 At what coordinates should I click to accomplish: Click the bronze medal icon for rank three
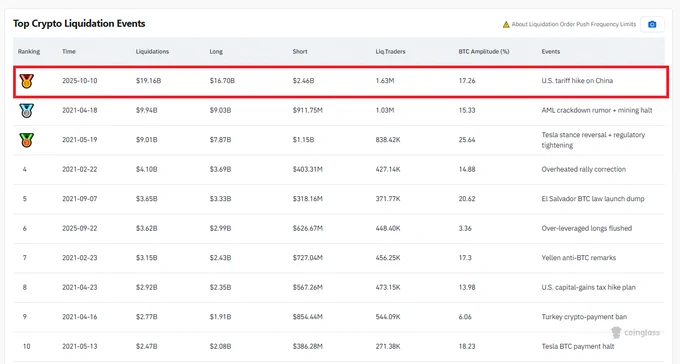coord(26,140)
